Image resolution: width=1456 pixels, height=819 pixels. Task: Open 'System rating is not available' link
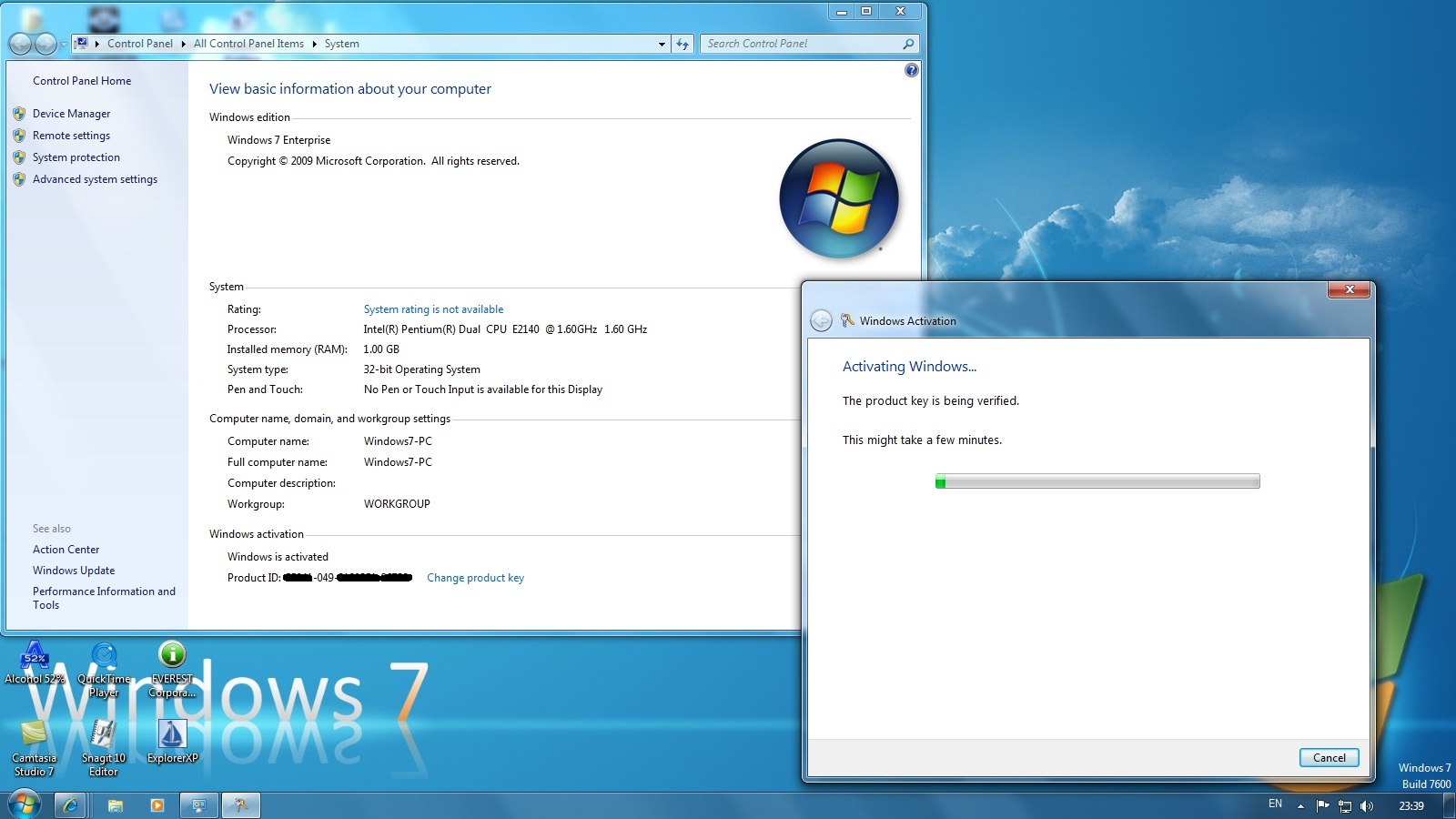point(433,309)
